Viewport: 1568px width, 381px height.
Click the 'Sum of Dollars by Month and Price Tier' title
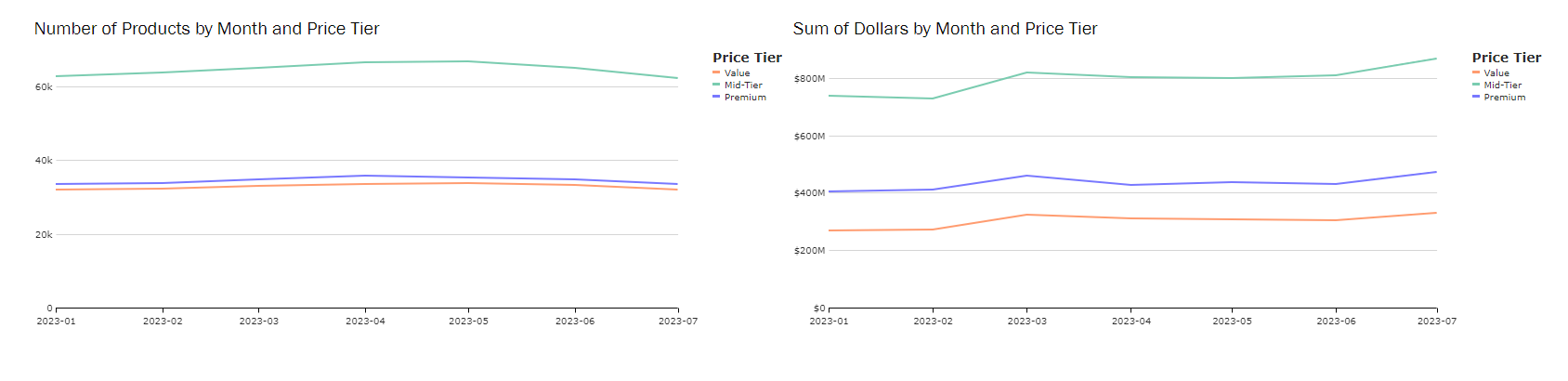(x=945, y=29)
